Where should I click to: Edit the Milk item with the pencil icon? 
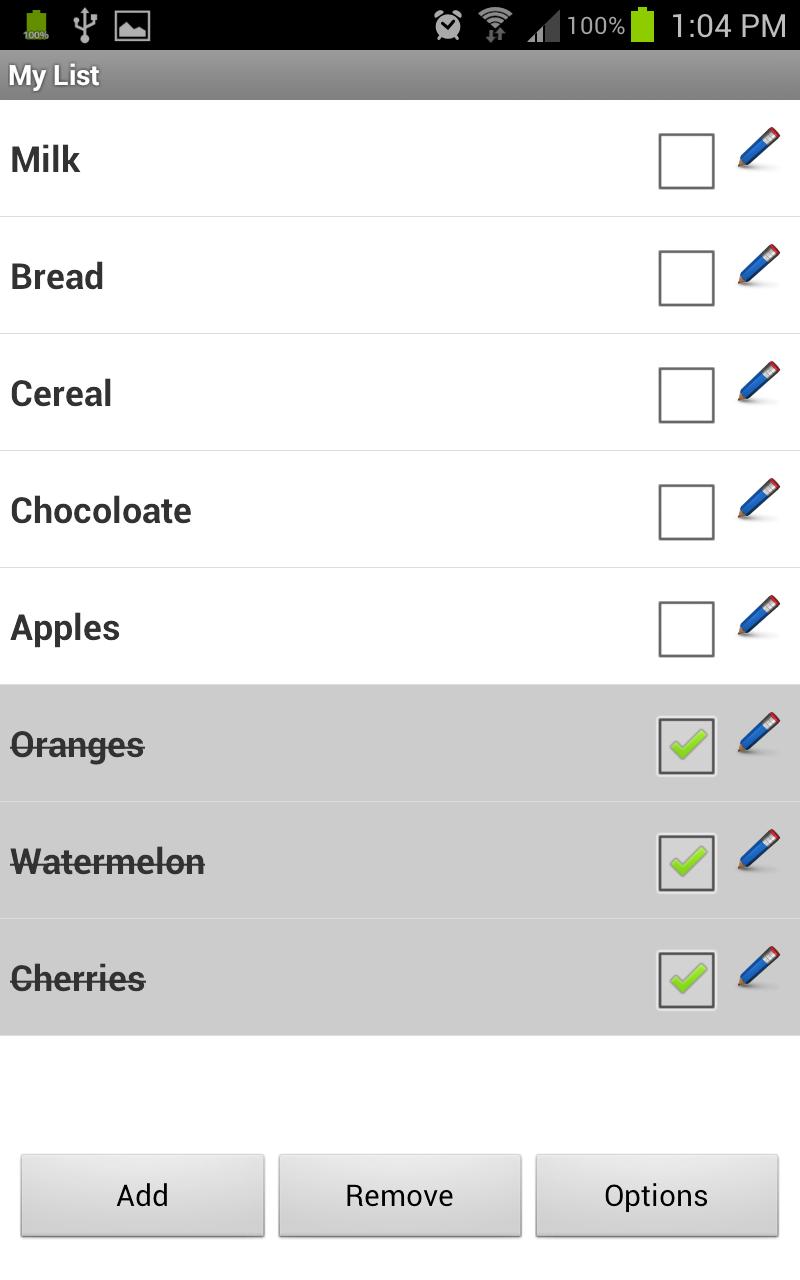[x=757, y=148]
